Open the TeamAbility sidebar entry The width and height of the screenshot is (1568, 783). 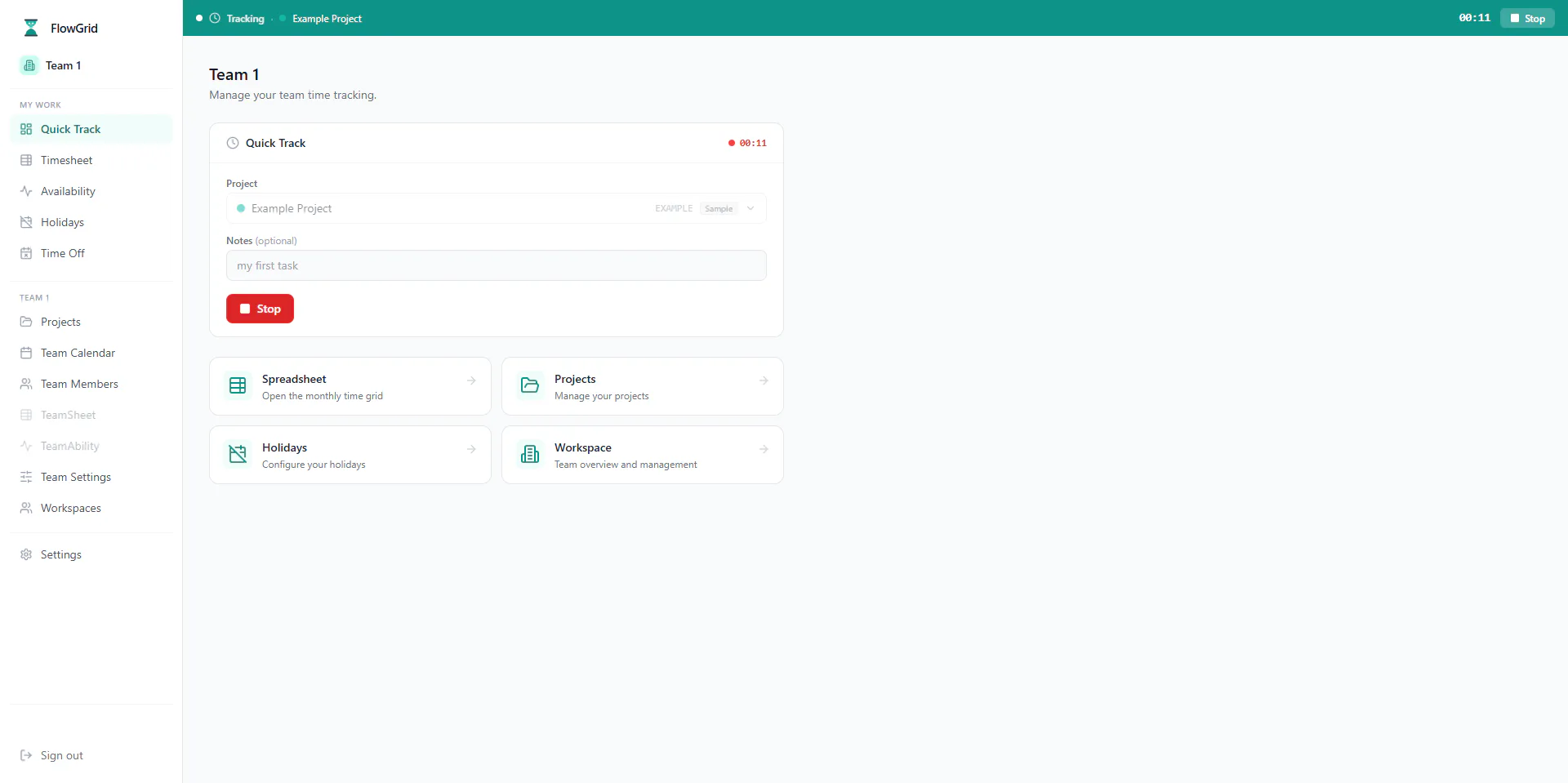pos(91,446)
